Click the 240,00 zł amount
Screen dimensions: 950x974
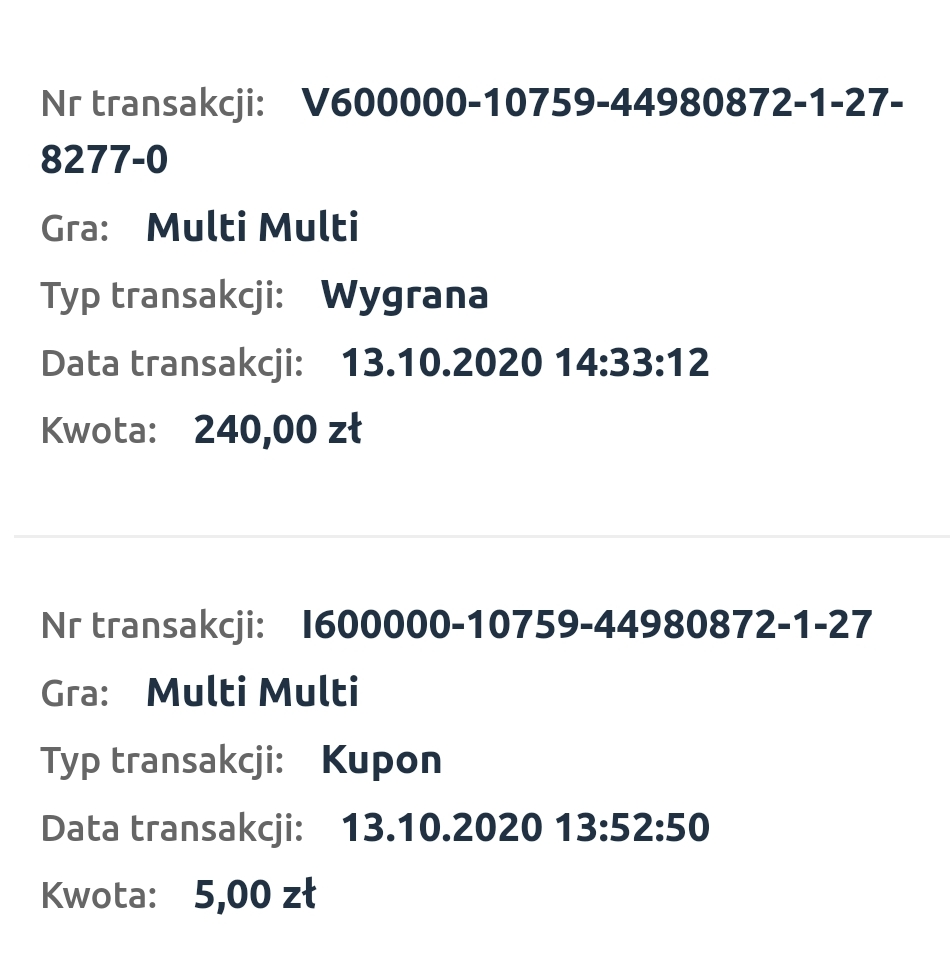point(277,430)
